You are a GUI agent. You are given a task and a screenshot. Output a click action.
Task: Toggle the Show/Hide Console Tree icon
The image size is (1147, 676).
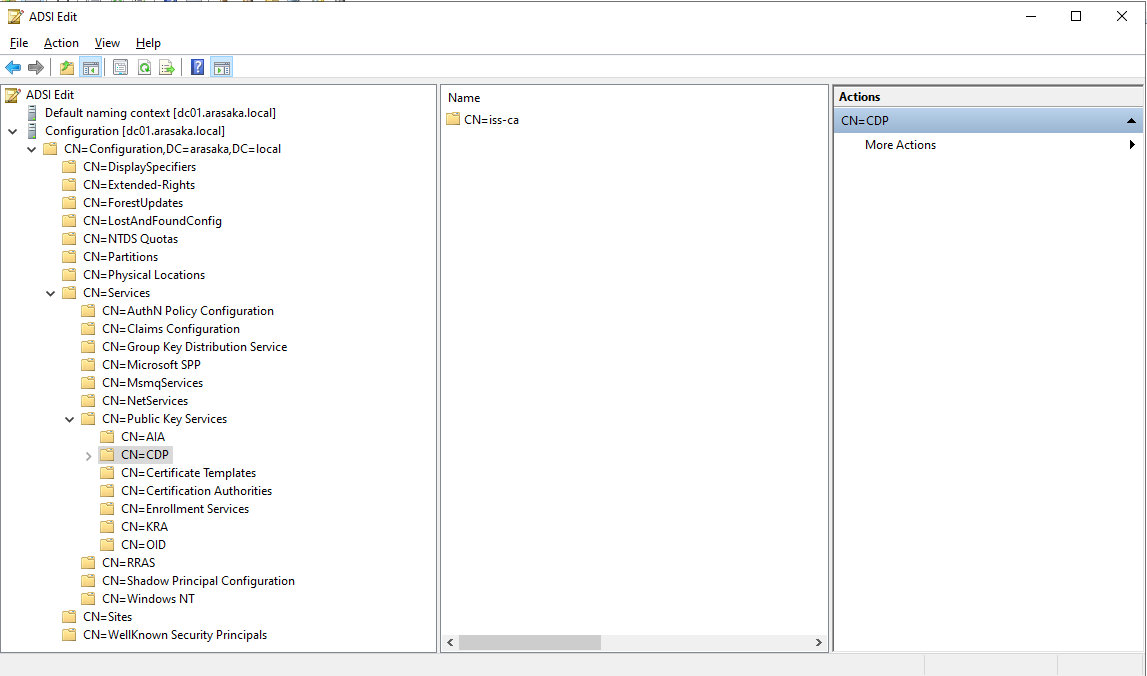[x=90, y=67]
